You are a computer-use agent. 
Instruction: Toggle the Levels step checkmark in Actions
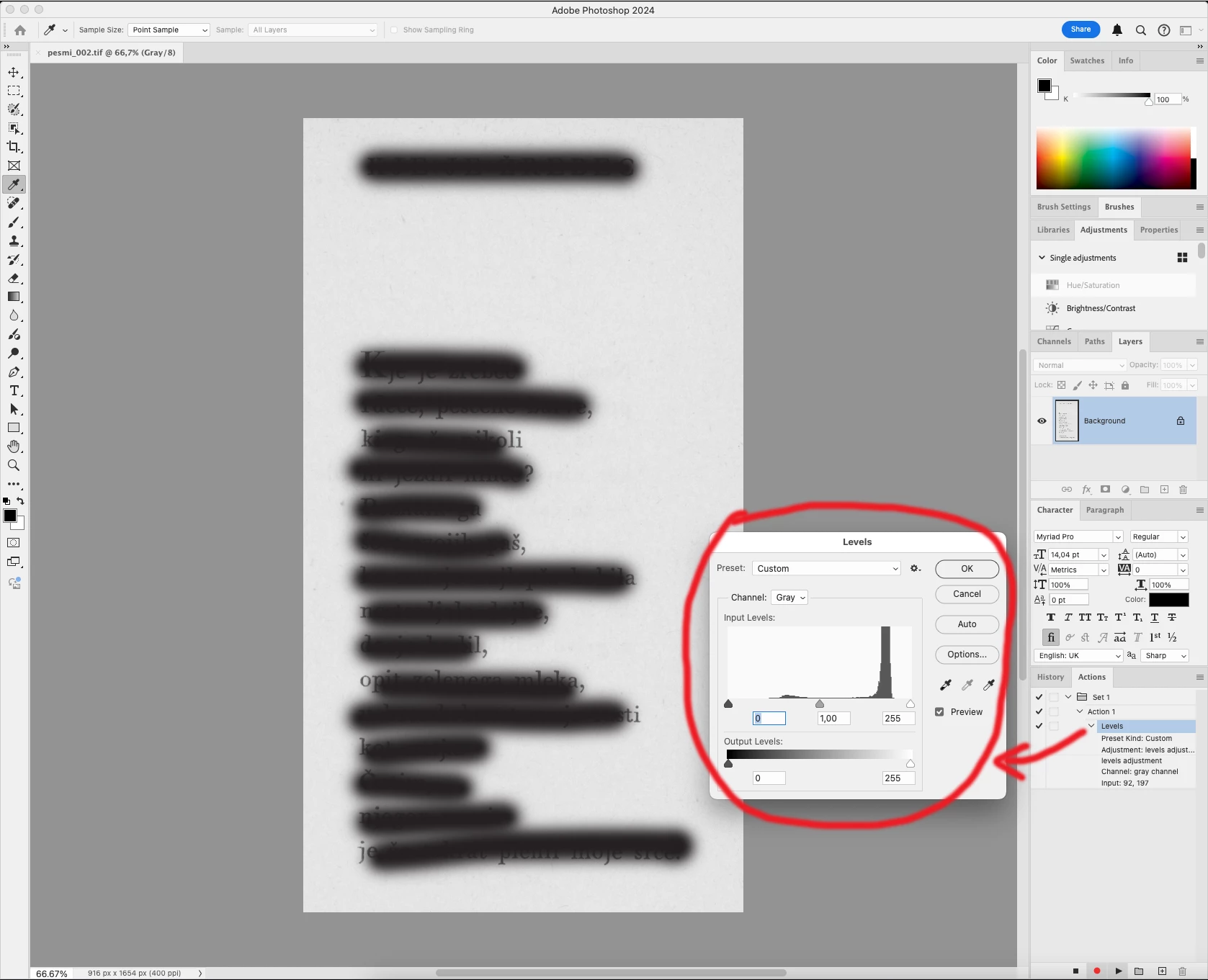(1039, 726)
